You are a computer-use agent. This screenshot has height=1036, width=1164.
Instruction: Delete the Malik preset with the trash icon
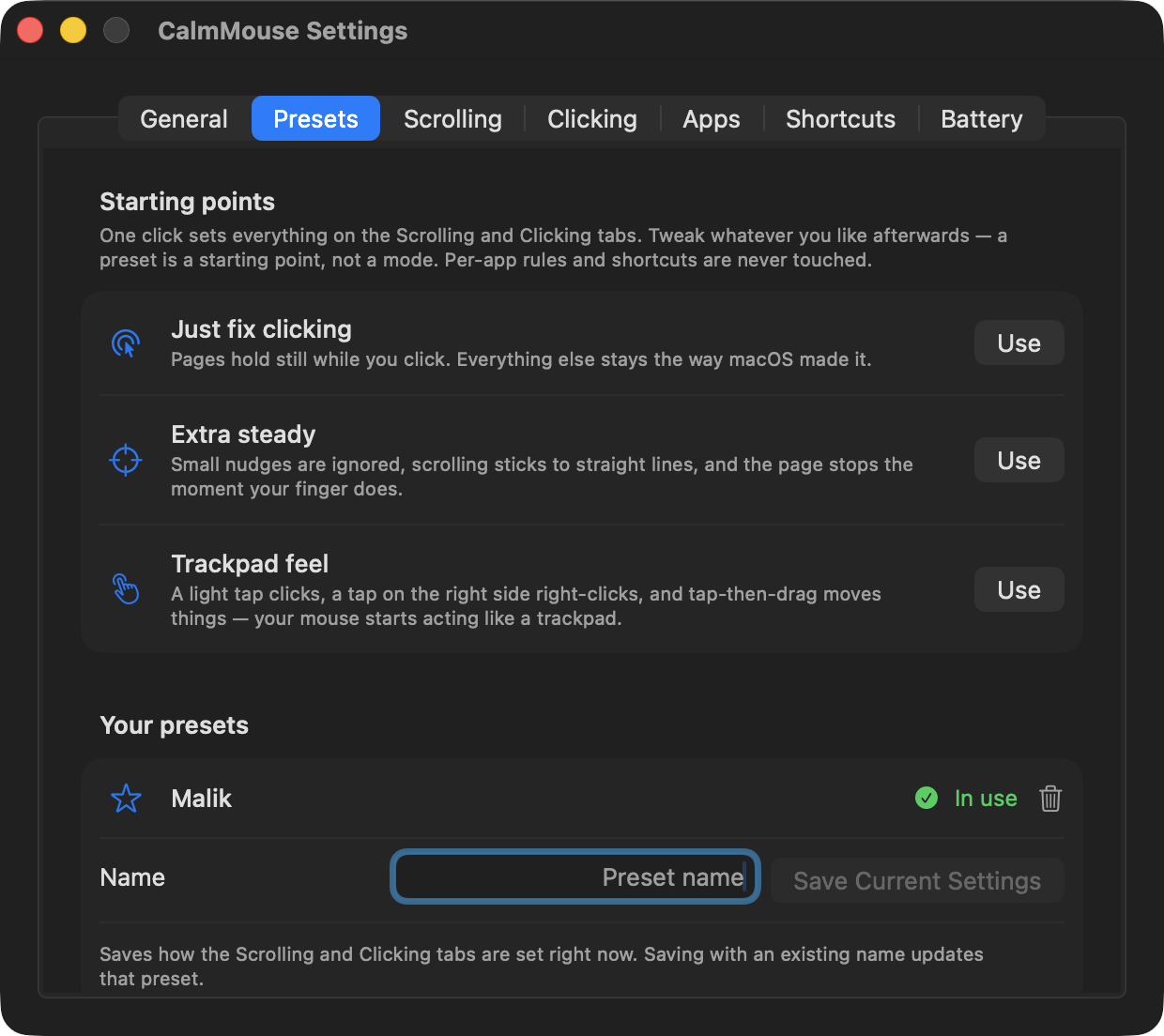pos(1050,799)
